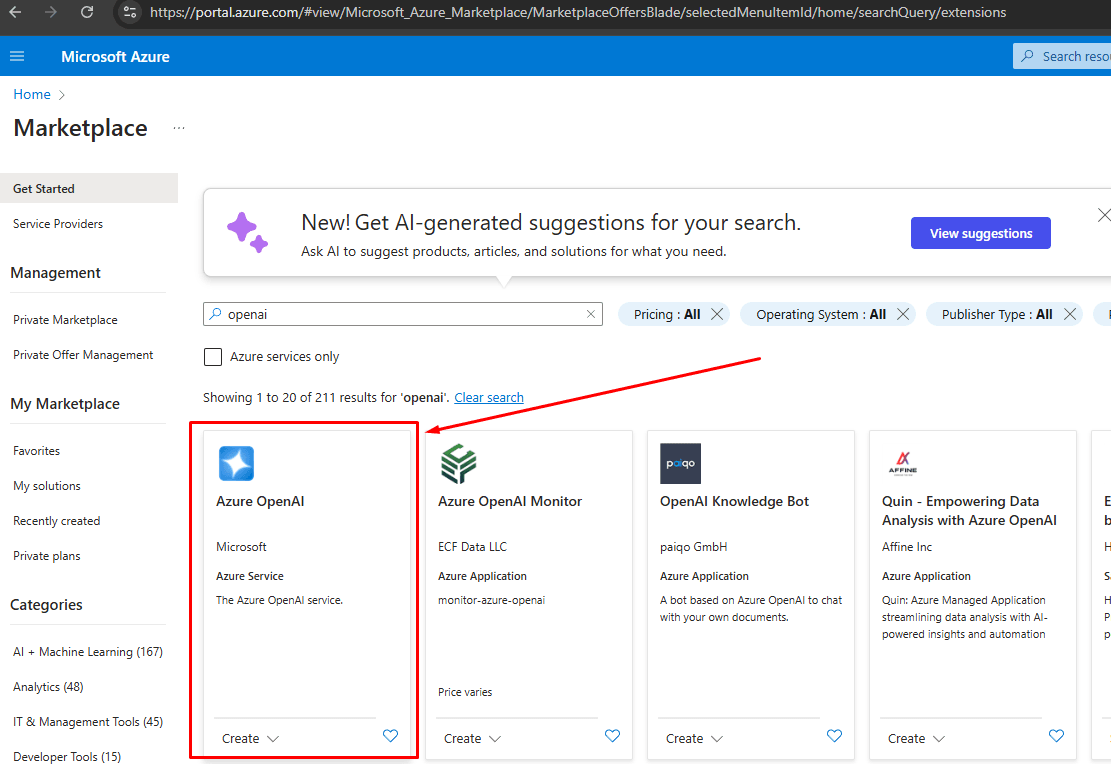Click the paiqo GmbH publisher text
1111x764 pixels.
pyautogui.click(x=694, y=547)
